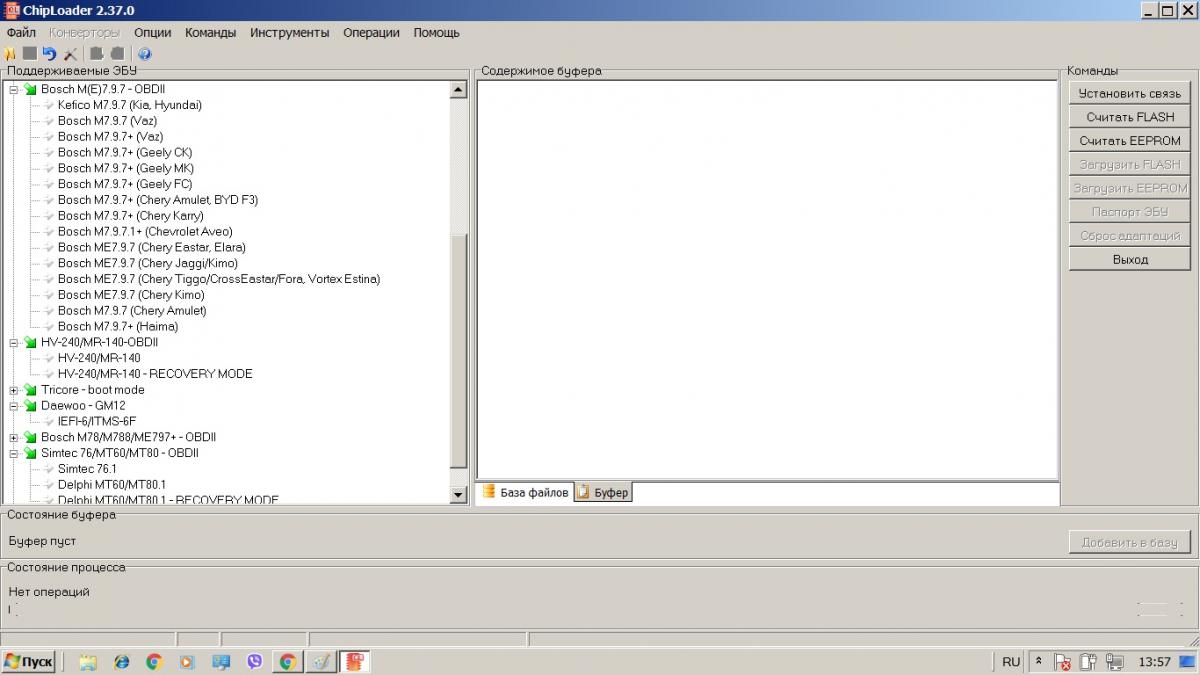
Task: Click the Выход button
Action: click(1130, 259)
